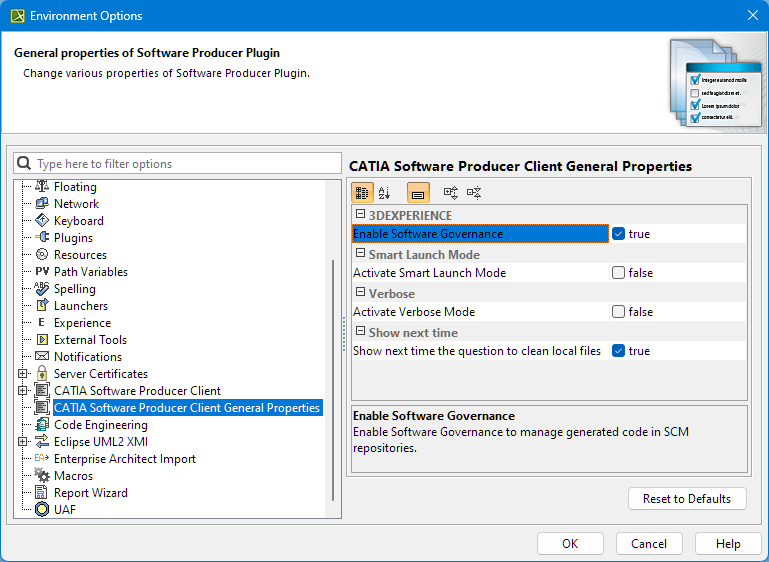Uncheck Enable Software Governance checkbox
The image size is (769, 562).
tap(619, 234)
